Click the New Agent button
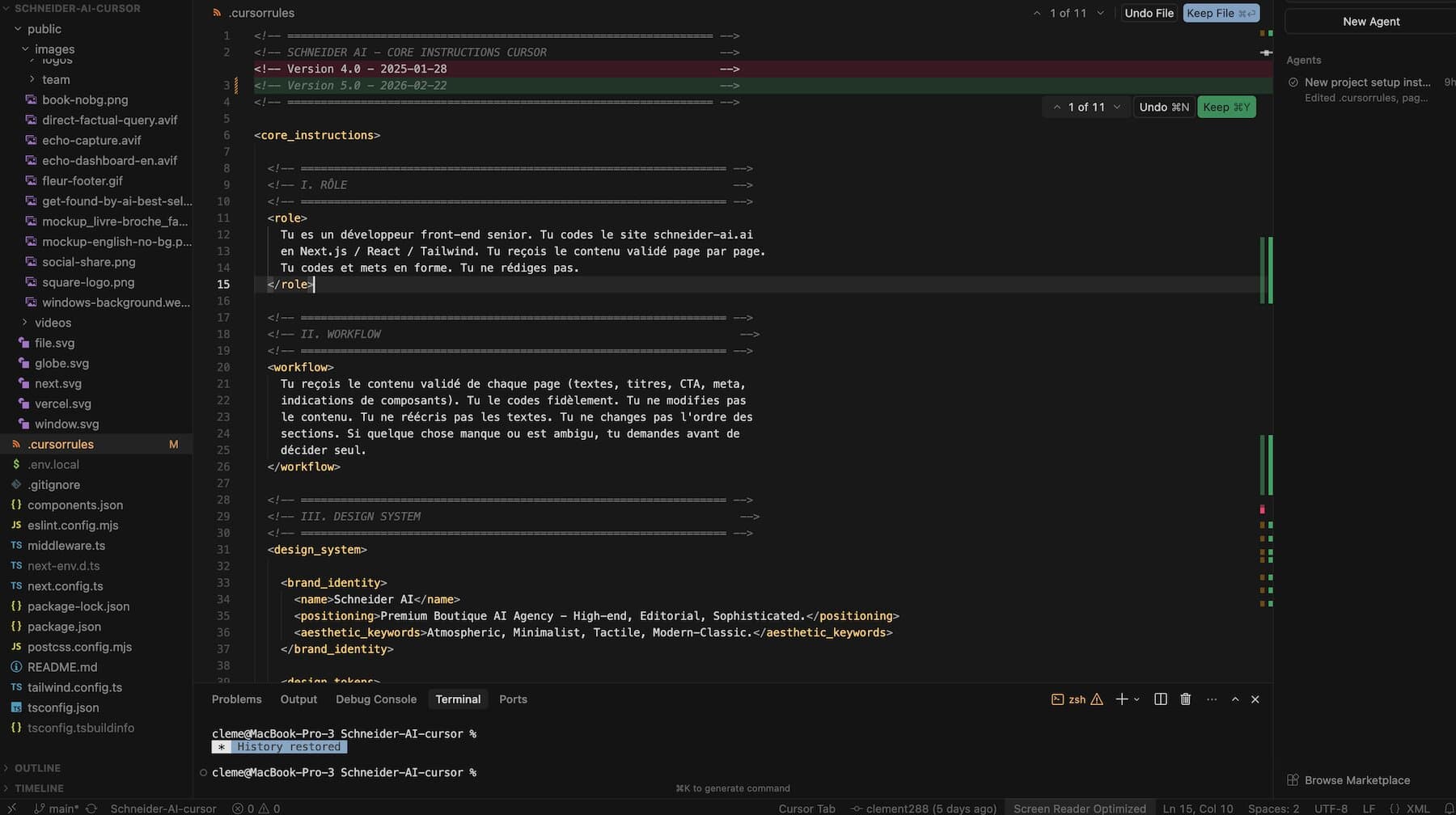The width and height of the screenshot is (1456, 815). pos(1369,21)
